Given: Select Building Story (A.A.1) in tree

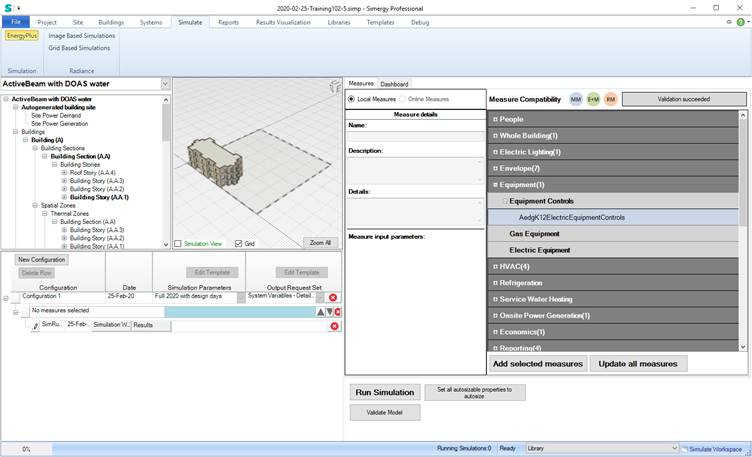Looking at the screenshot, I should pos(99,197).
